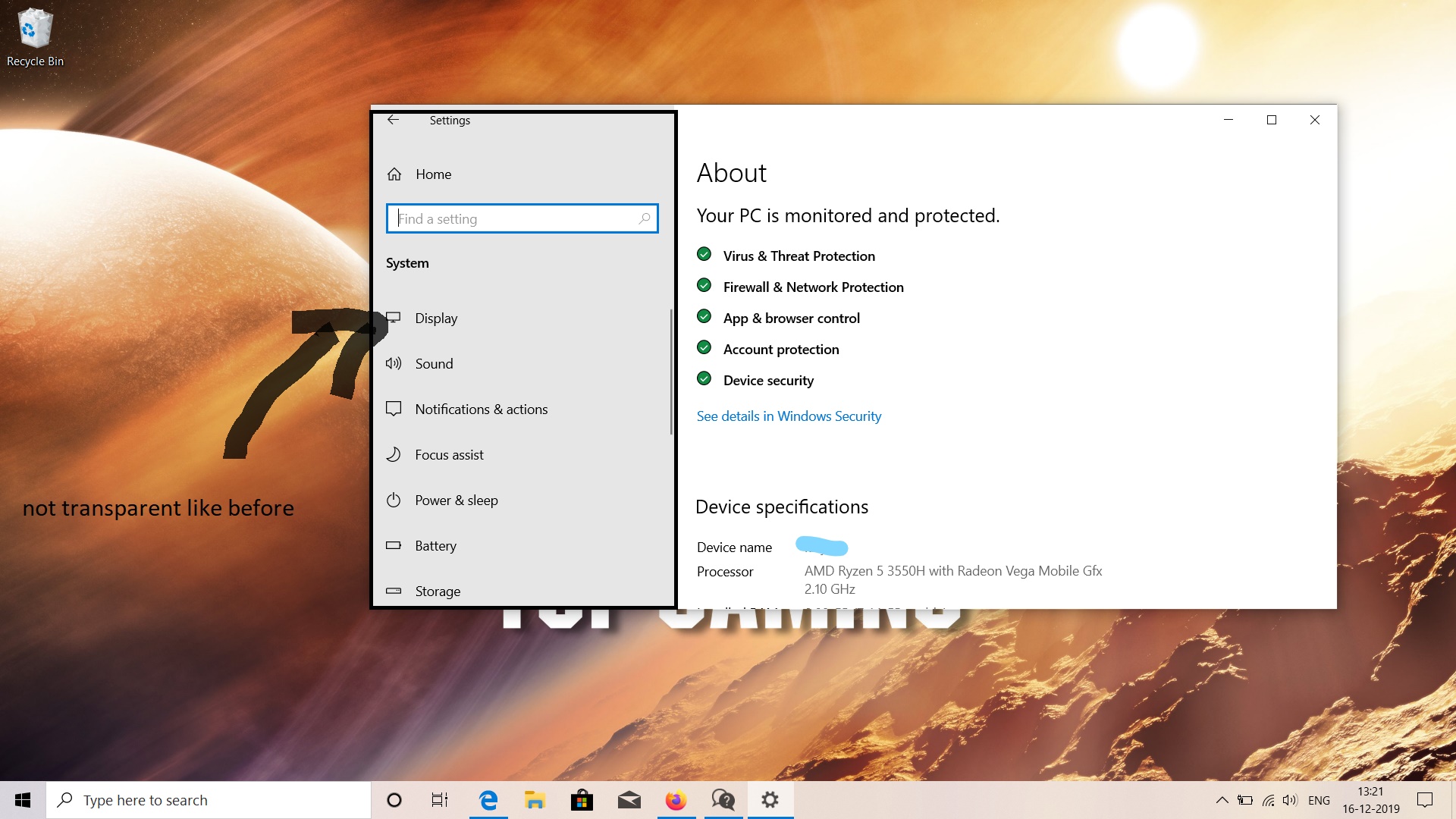This screenshot has width=1456, height=819.
Task: Open Power & sleep settings
Action: tap(456, 500)
